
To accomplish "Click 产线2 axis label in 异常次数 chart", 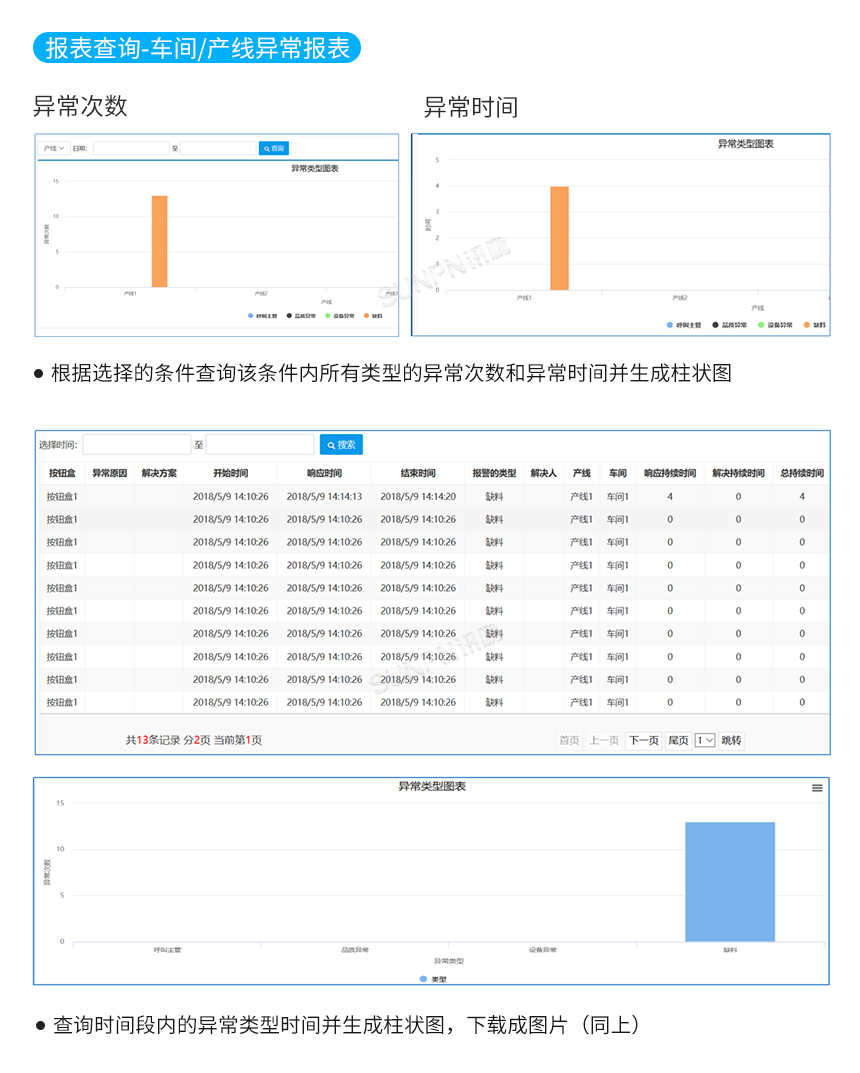I will [x=261, y=294].
